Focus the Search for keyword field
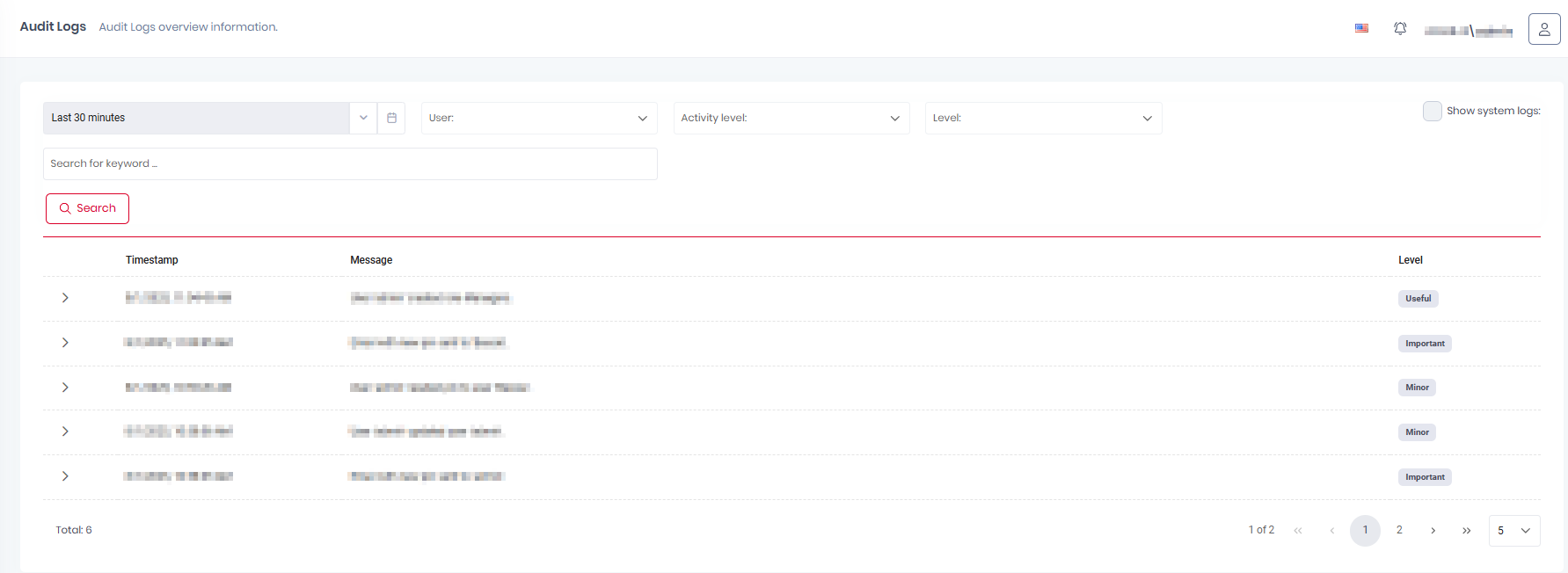Viewport: 1568px width, 573px height. [x=350, y=163]
